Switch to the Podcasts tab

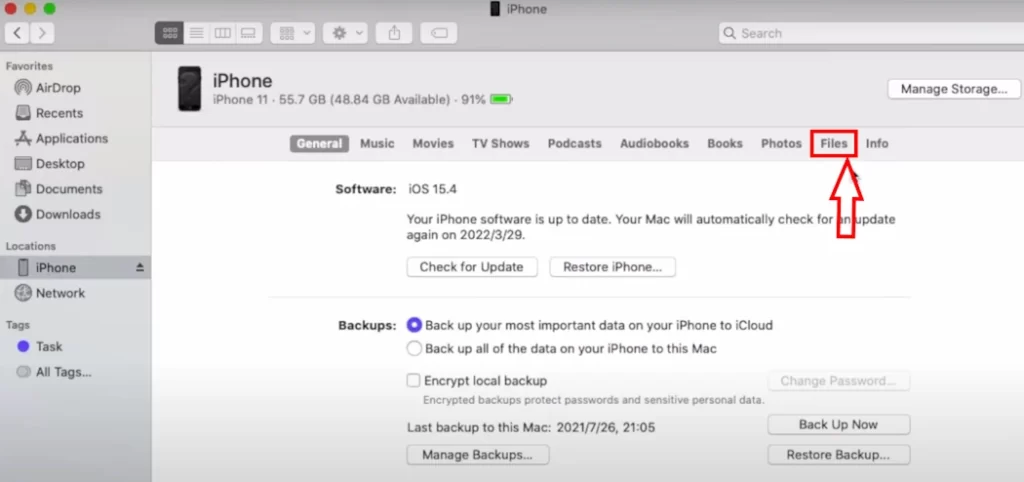[575, 144]
